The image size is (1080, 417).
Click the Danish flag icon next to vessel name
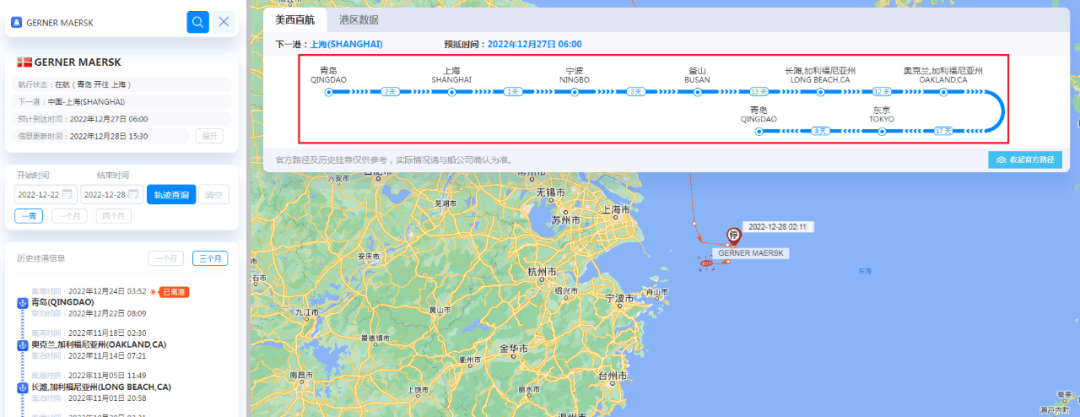pos(25,62)
